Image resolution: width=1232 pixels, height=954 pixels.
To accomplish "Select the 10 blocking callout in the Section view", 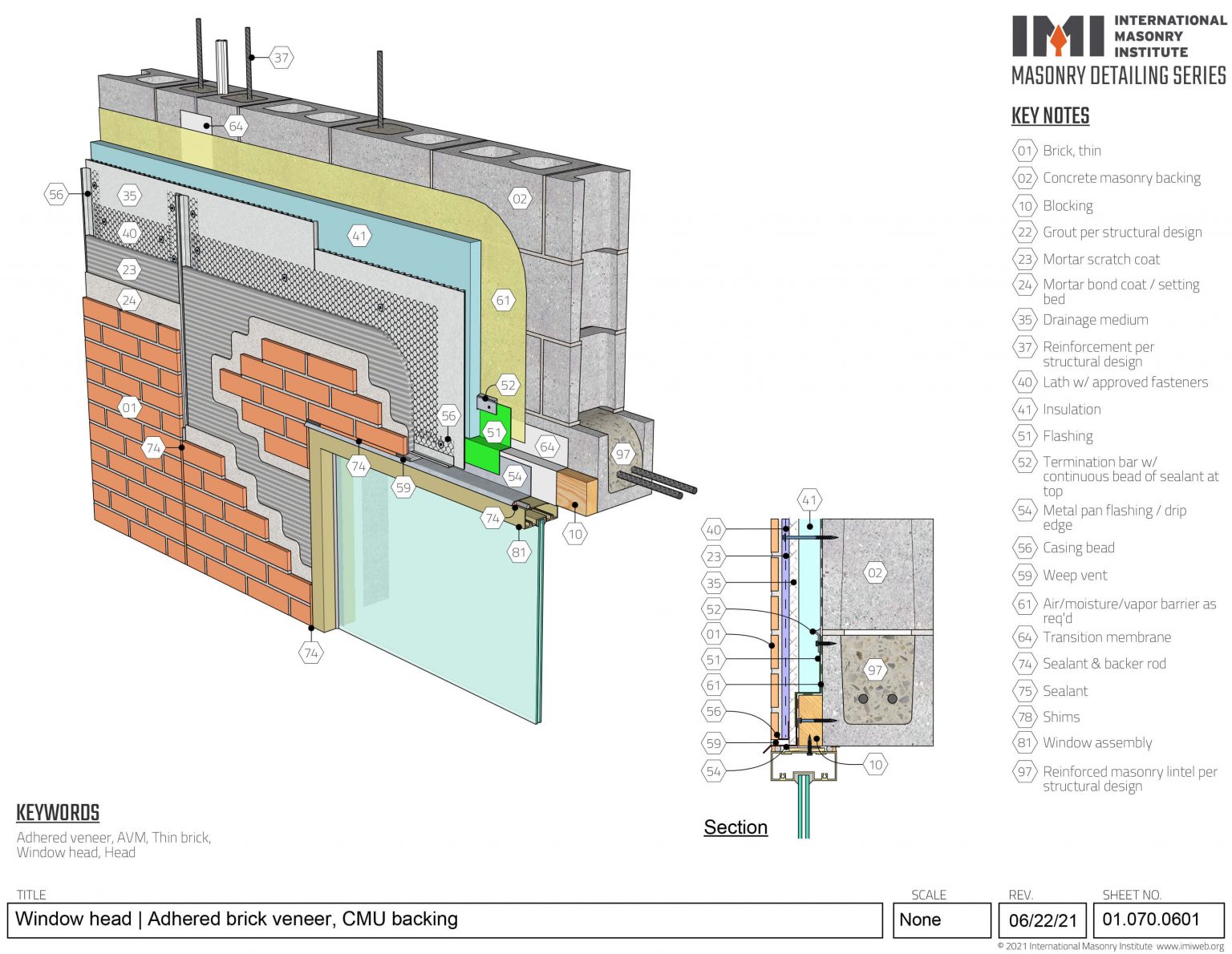I will pyautogui.click(x=874, y=764).
